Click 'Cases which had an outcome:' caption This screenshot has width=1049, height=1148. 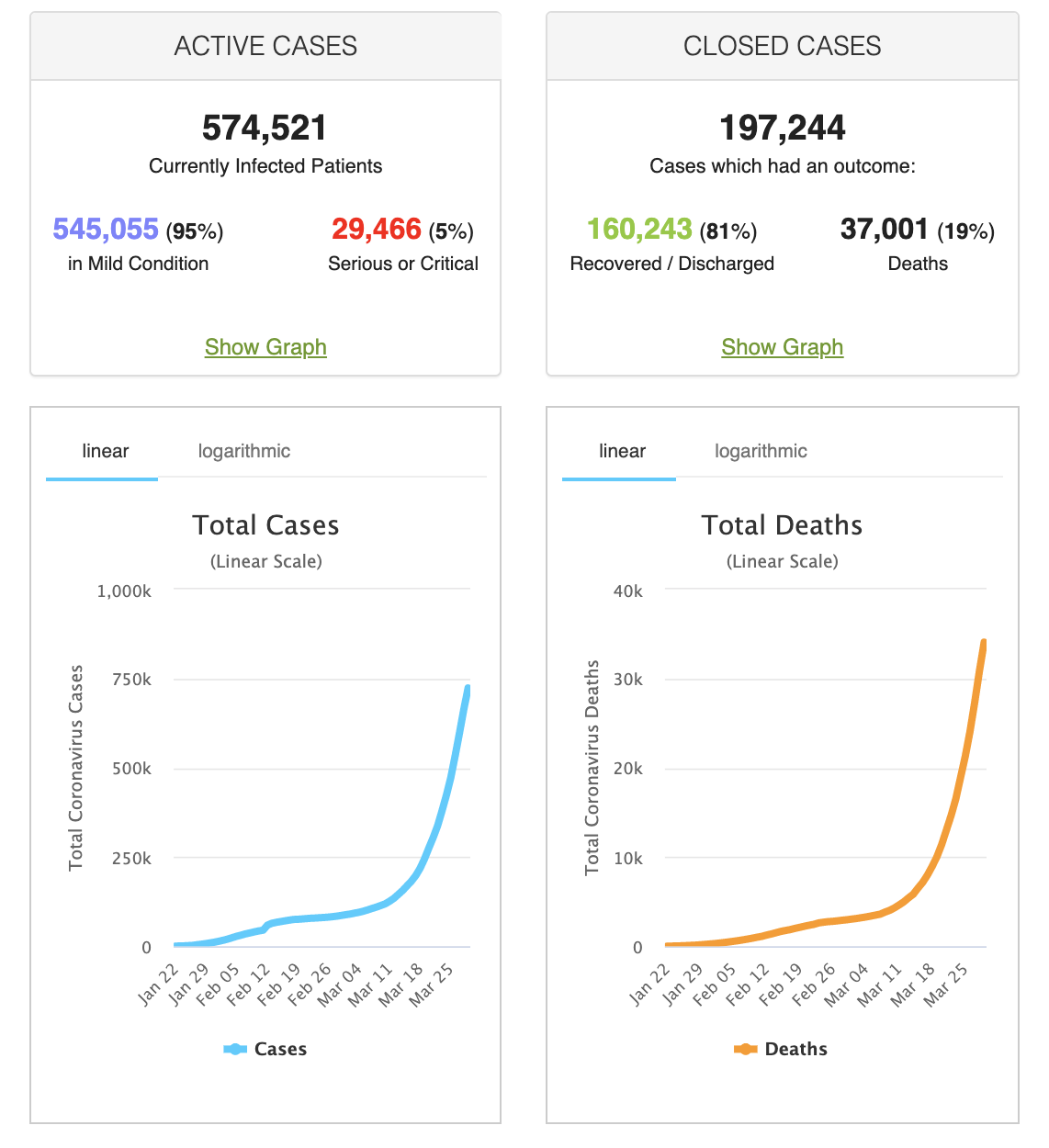tap(783, 166)
